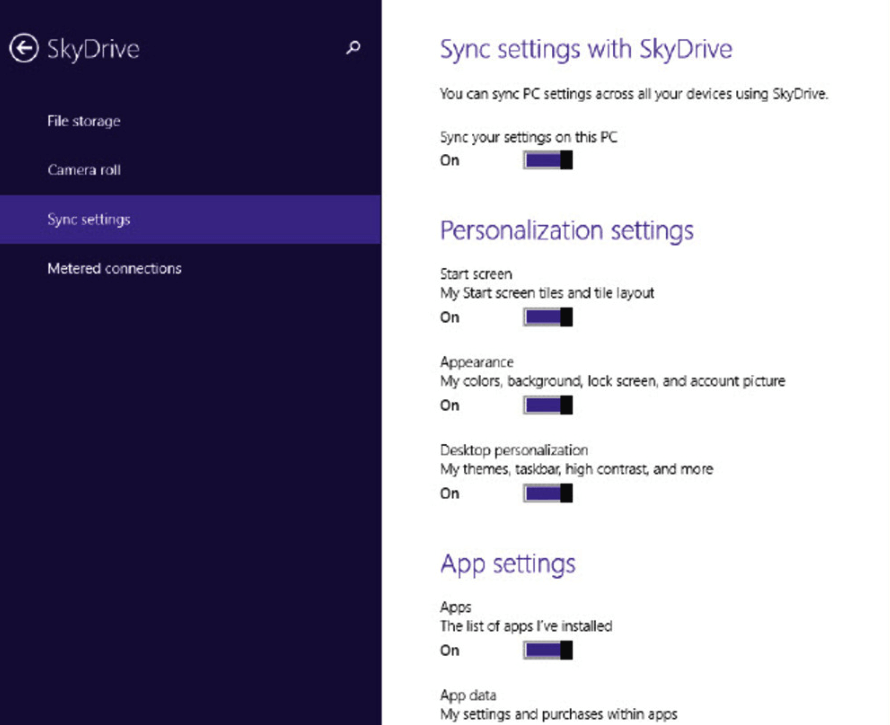The image size is (890, 725).
Task: Disable Desktop personalization sync switch
Action: point(548,493)
